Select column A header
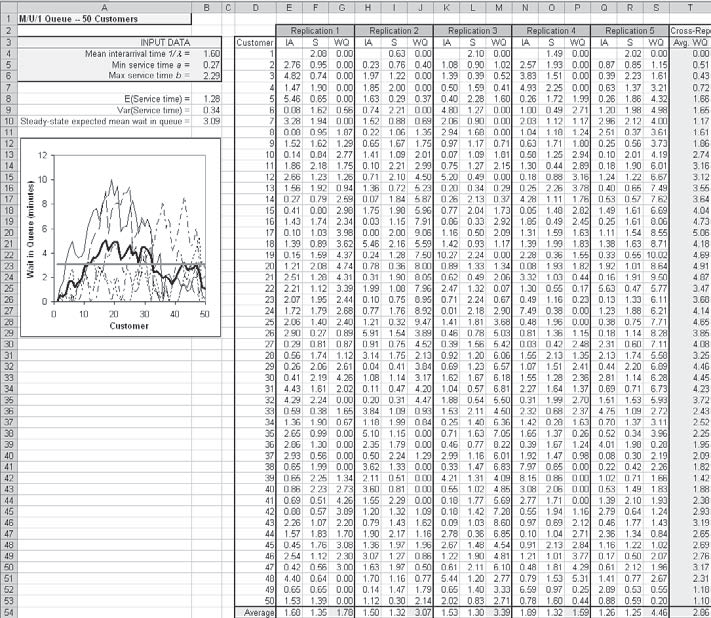This screenshot has width=711, height=618. tap(104, 7)
